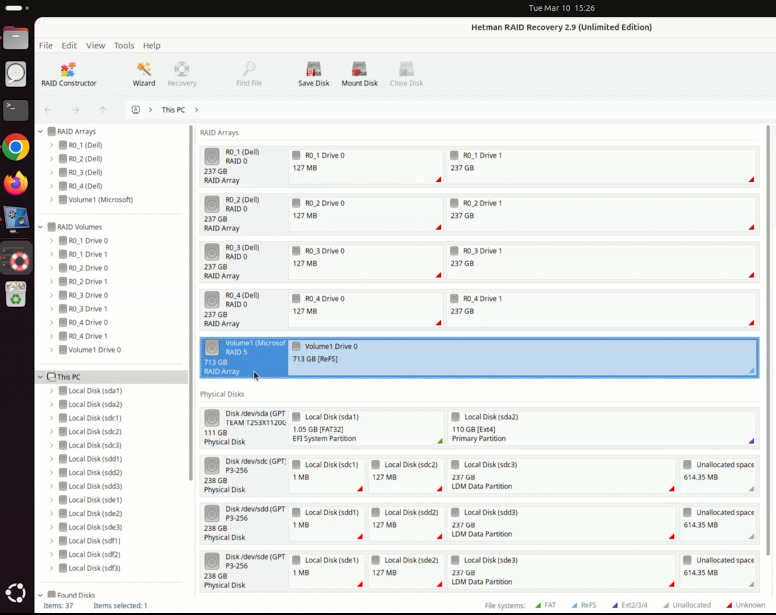Select Local Disk (sdc3) LDM Data Partition
The width and height of the screenshot is (776, 615).
[x=562, y=475]
